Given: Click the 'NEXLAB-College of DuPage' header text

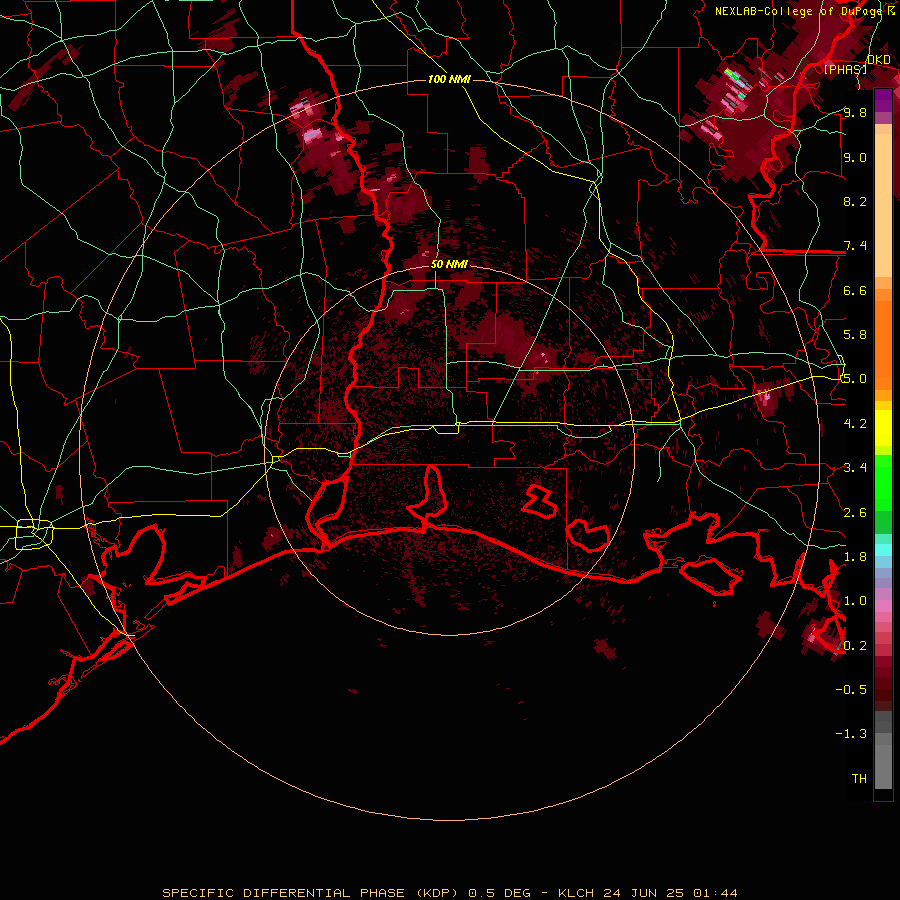Looking at the screenshot, I should (797, 11).
